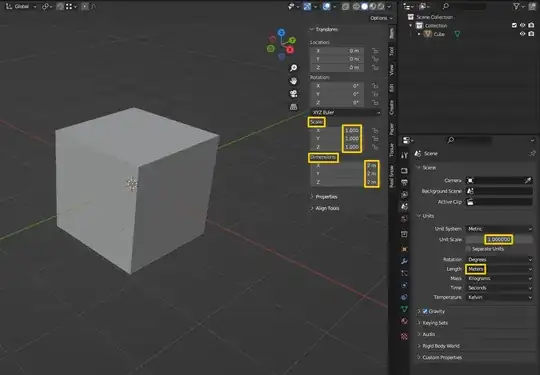540x375 pixels.
Task: Open the outliner display mode dropdown
Action: click(409, 6)
